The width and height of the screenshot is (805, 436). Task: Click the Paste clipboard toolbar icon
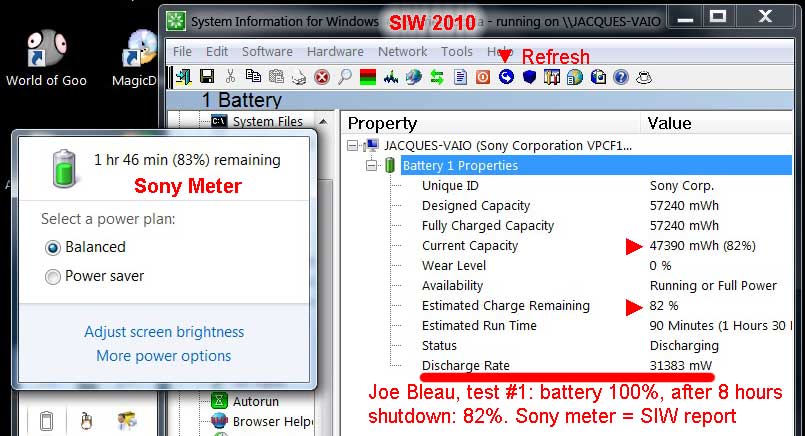point(276,77)
